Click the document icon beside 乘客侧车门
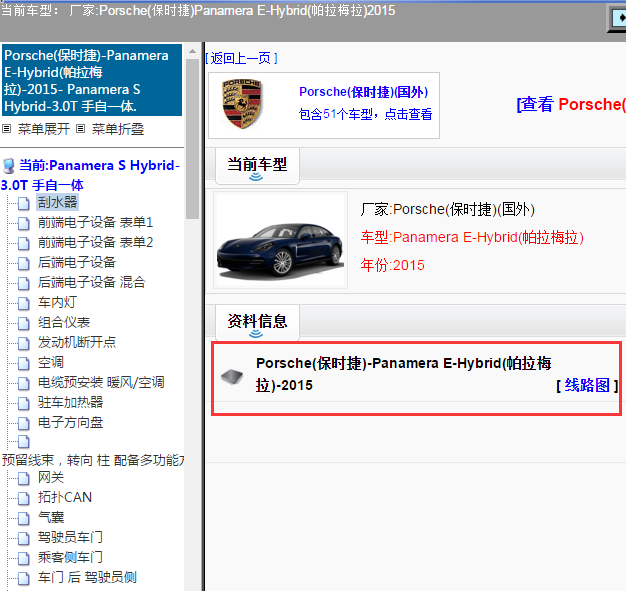This screenshot has height=591, width=626. point(24,558)
